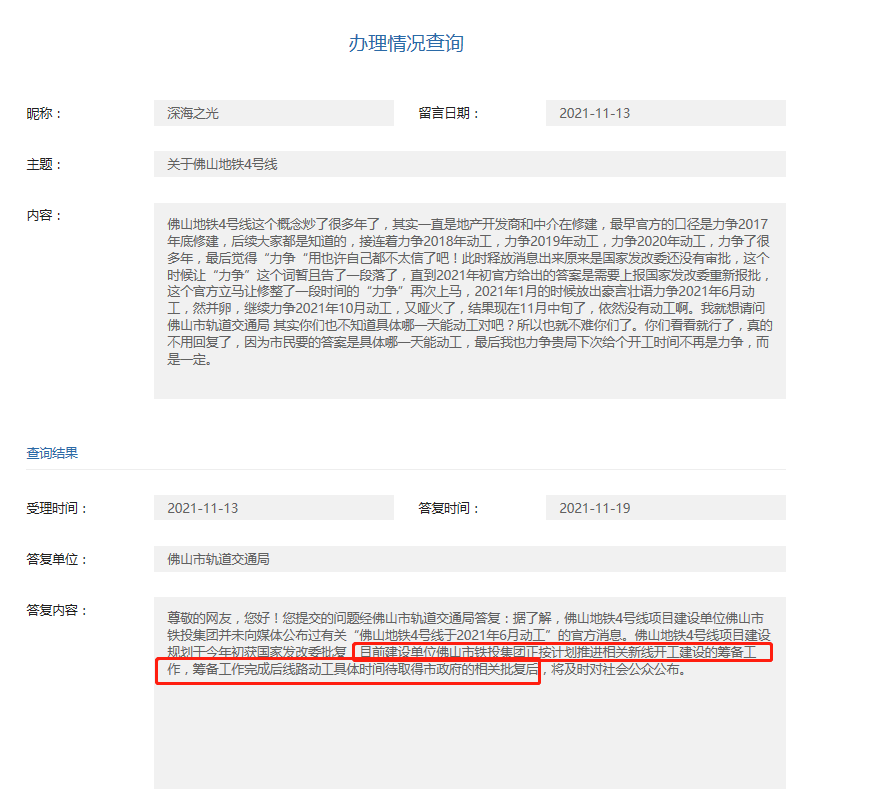Viewport: 893px width, 808px height.
Task: Click inside the 内容 message text box
Action: [469, 300]
